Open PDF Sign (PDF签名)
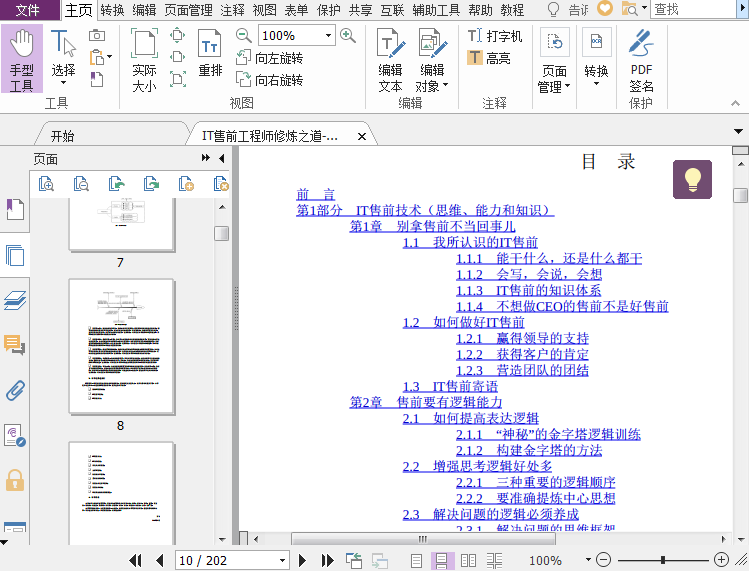The height and width of the screenshot is (571, 749). [641, 60]
